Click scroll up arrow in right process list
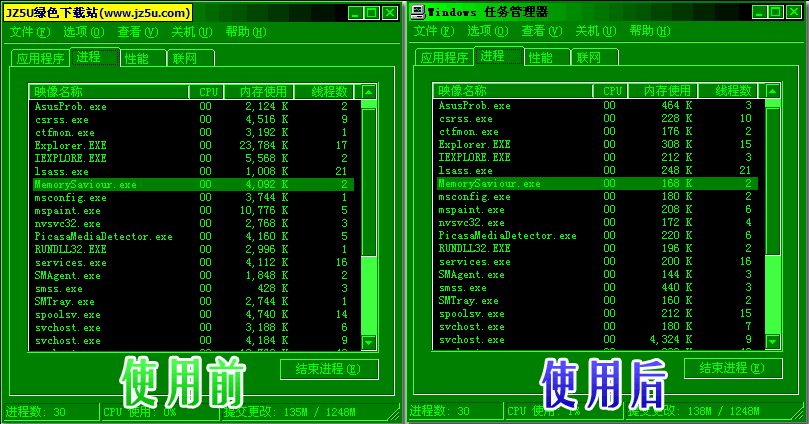The image size is (809, 424). [x=772, y=91]
